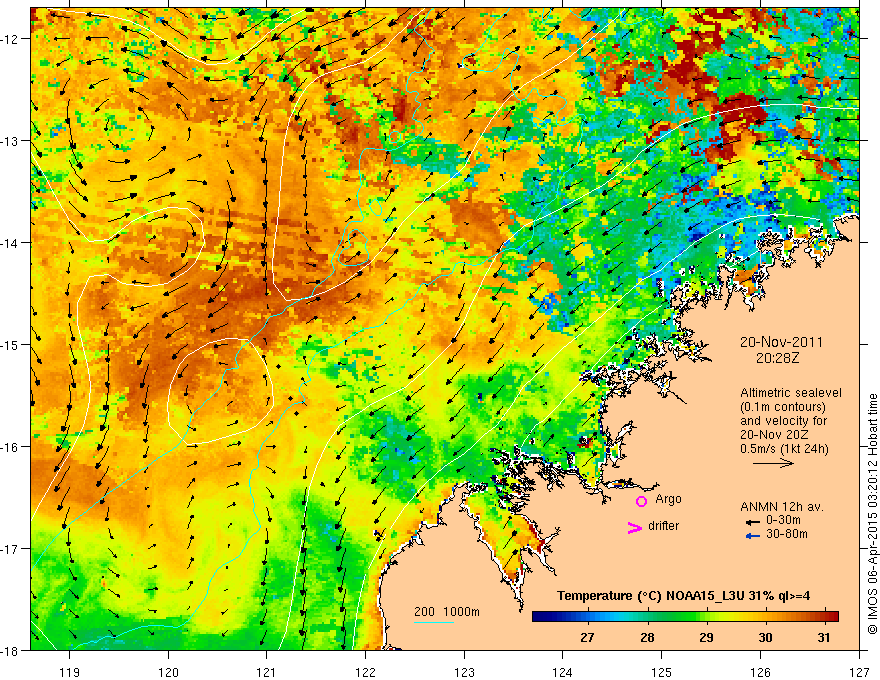Click the longitude axis label '122'
The height and width of the screenshot is (680, 880).
[365, 672]
